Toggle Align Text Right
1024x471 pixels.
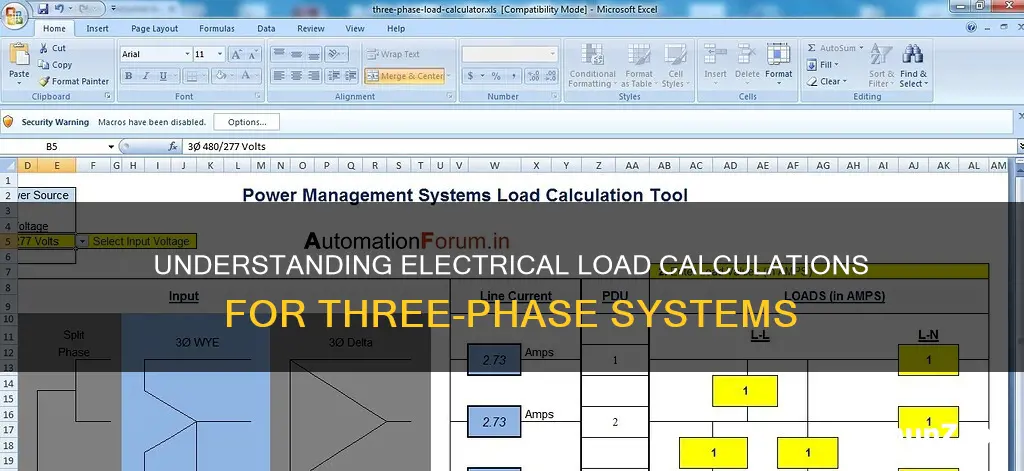click(313, 76)
